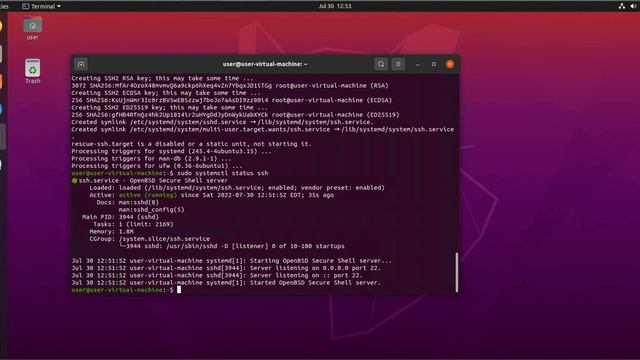Click the 'Main PID: 3944 (sshd)' line
The height and width of the screenshot is (360, 640).
pos(120,217)
